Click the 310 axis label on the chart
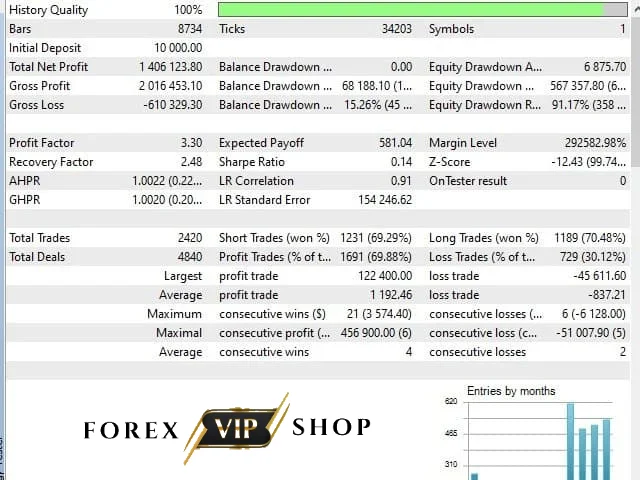 451,464
